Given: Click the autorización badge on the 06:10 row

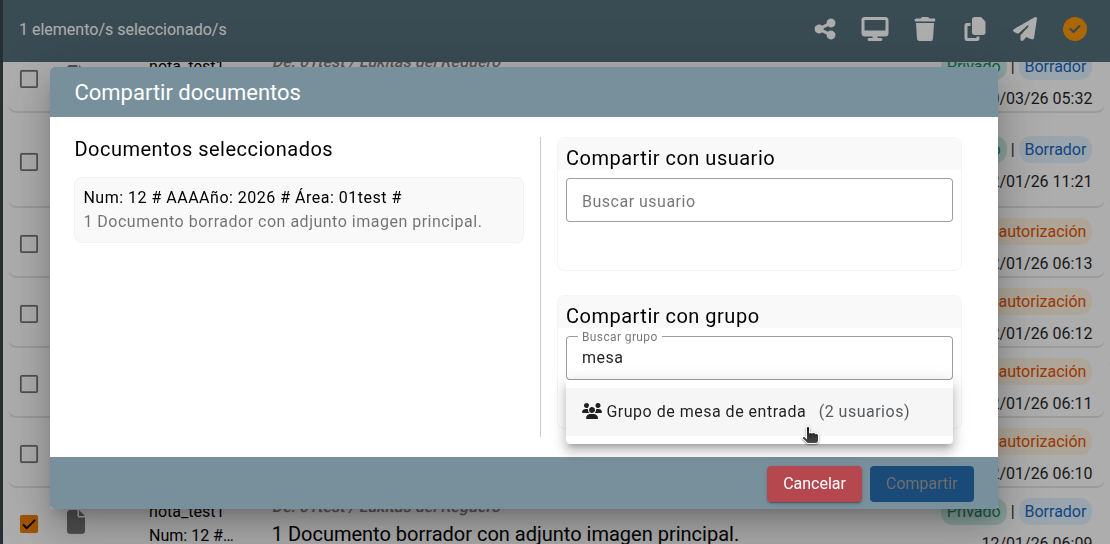Looking at the screenshot, I should [x=1044, y=441].
